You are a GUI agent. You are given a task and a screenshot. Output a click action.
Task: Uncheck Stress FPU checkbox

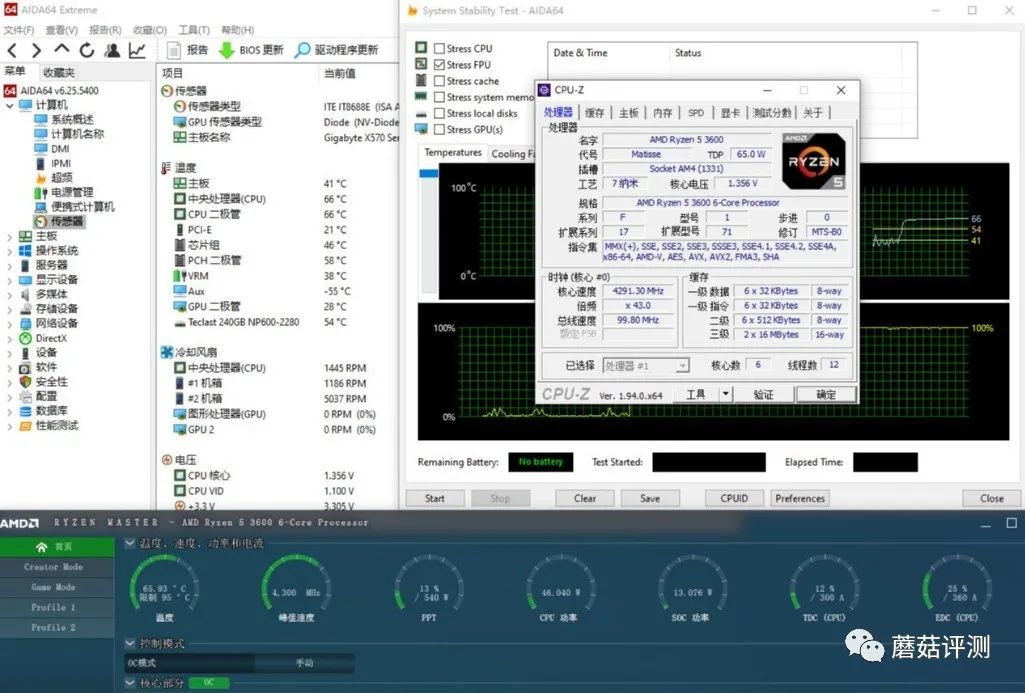pyautogui.click(x=440, y=65)
